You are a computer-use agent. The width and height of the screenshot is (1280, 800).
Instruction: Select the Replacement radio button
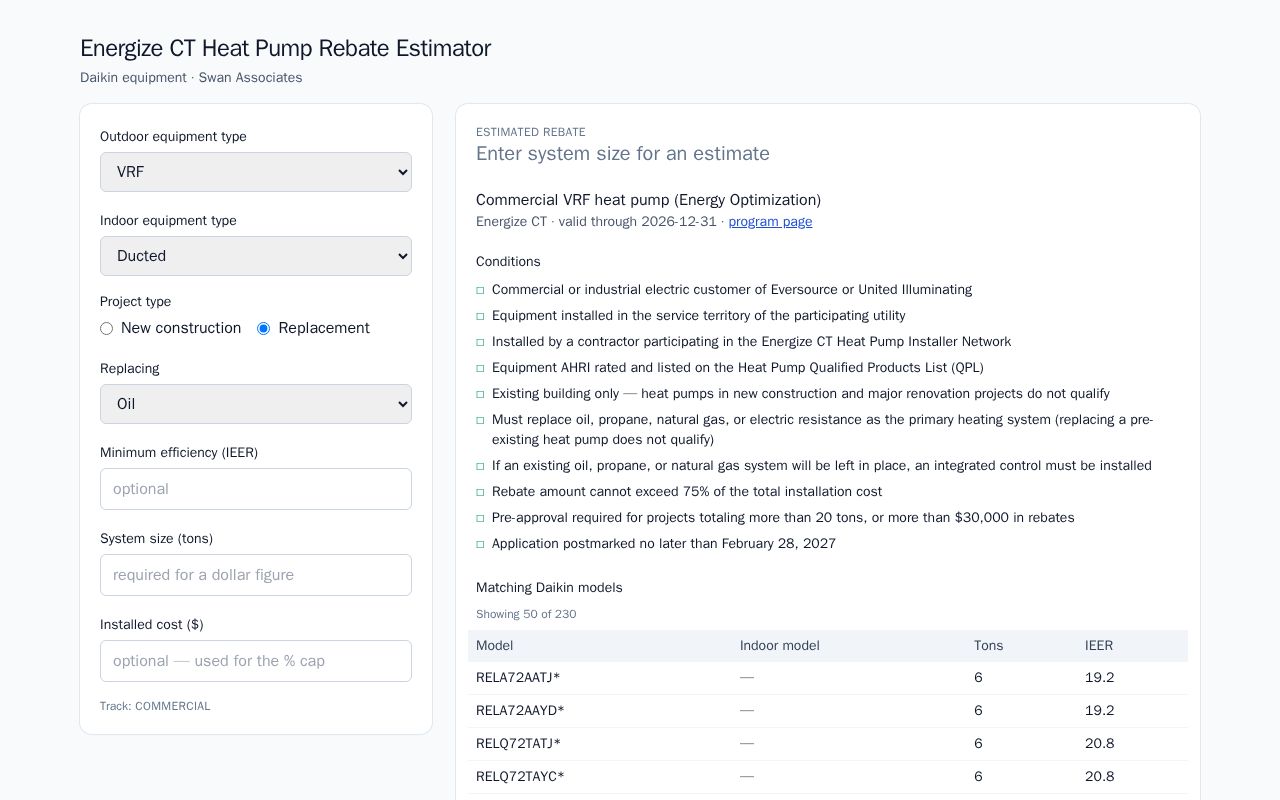264,328
